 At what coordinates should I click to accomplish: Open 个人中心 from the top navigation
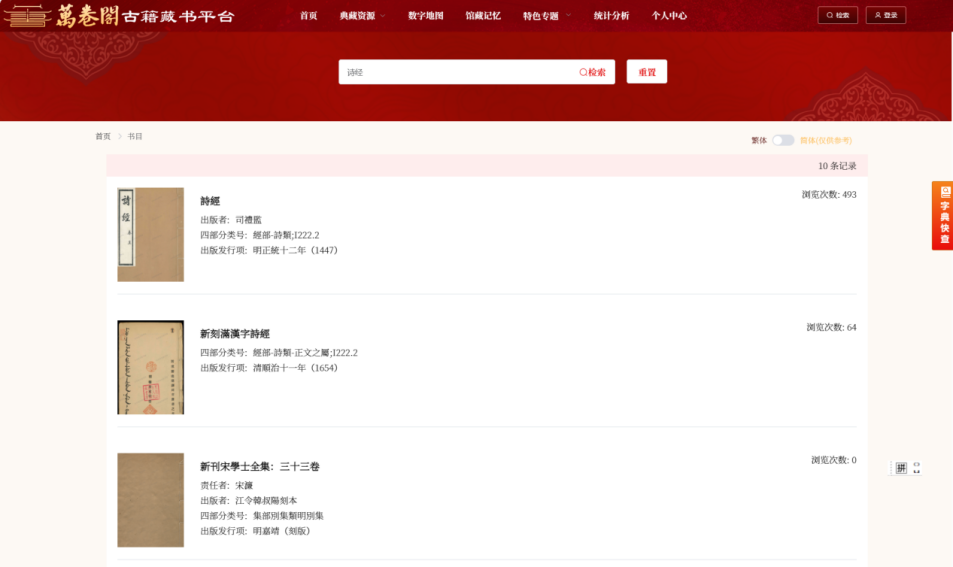[x=669, y=16]
